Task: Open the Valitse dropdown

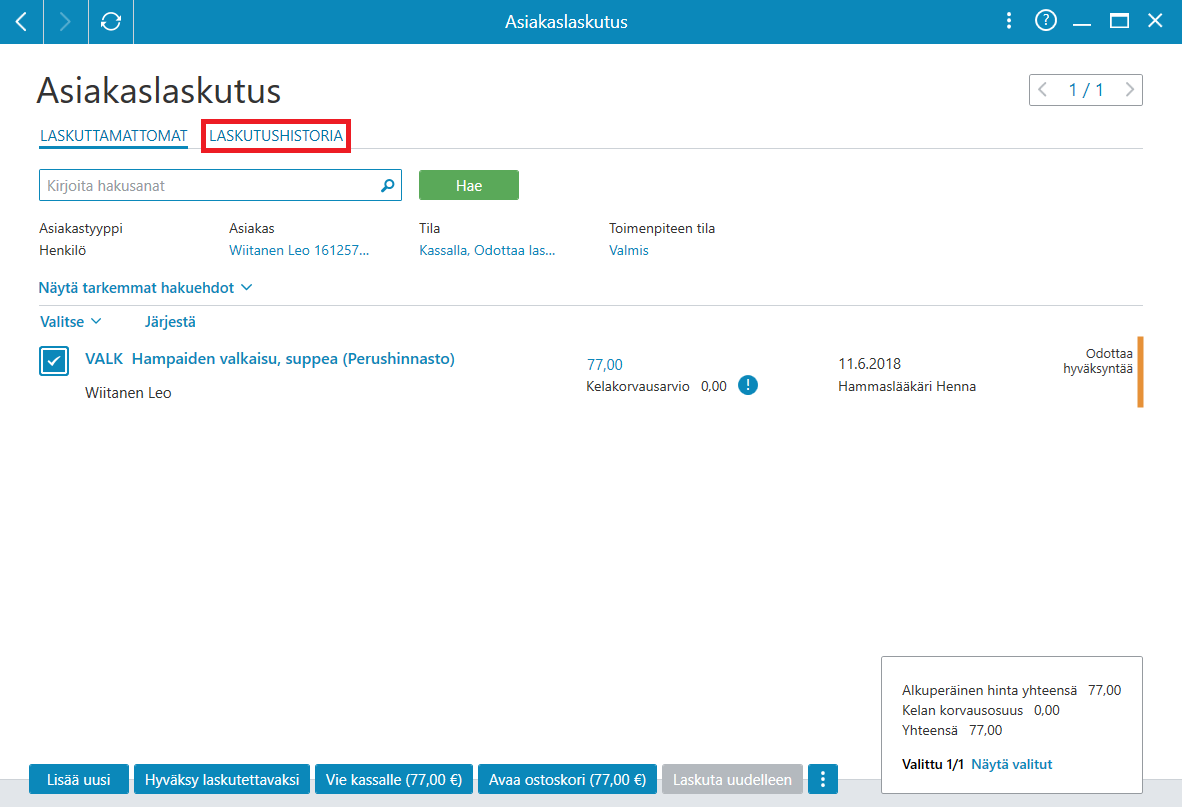Action: tap(70, 322)
